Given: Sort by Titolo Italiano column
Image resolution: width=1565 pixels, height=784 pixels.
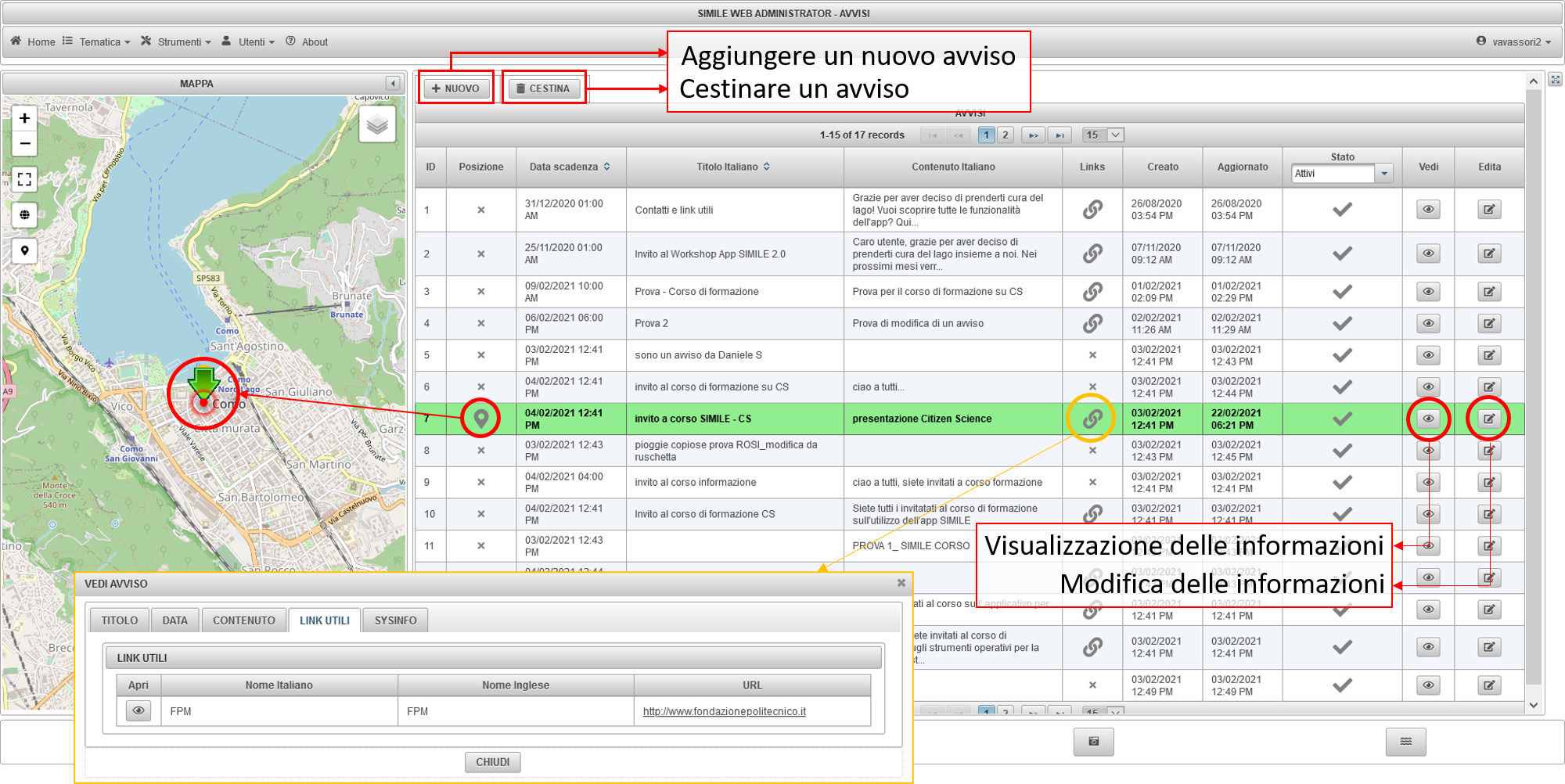Looking at the screenshot, I should pos(734,167).
